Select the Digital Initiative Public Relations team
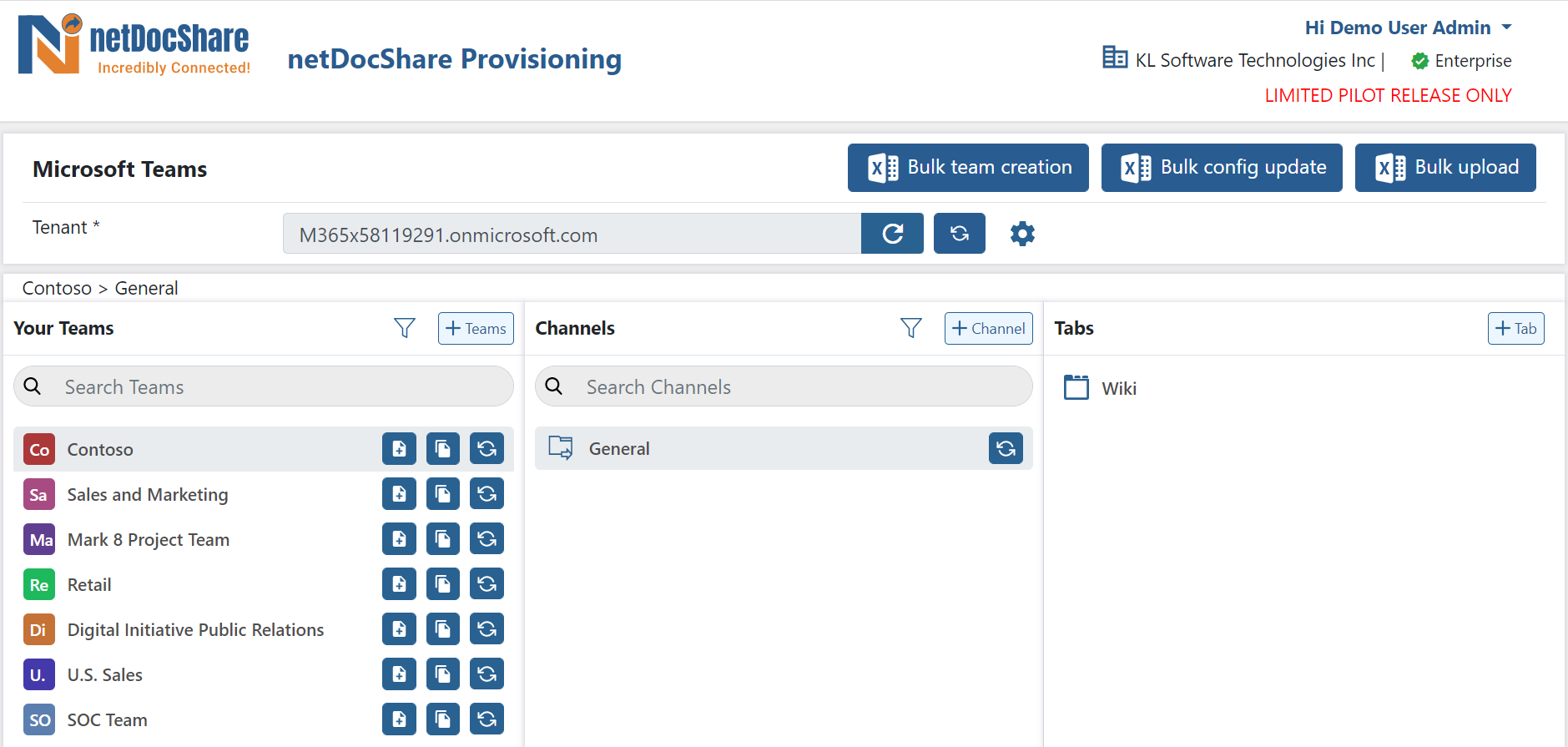The height and width of the screenshot is (747, 1568). click(x=264, y=629)
